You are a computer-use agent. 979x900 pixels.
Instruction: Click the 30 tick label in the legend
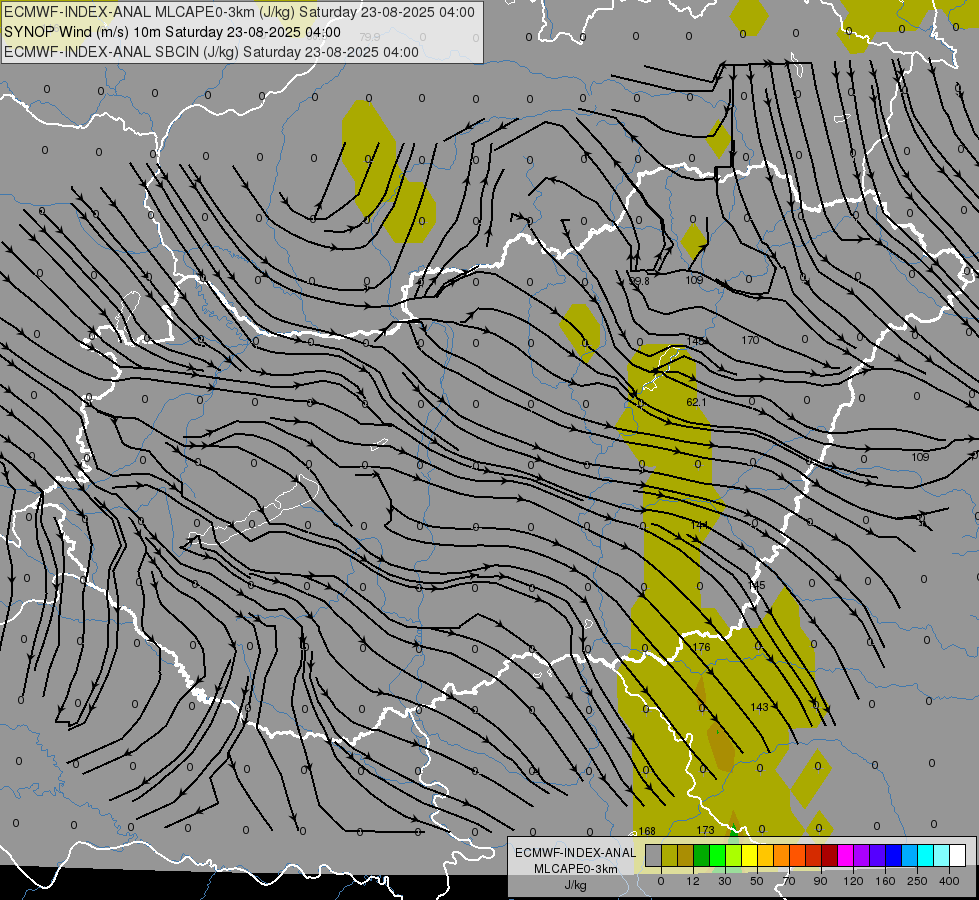[725, 882]
